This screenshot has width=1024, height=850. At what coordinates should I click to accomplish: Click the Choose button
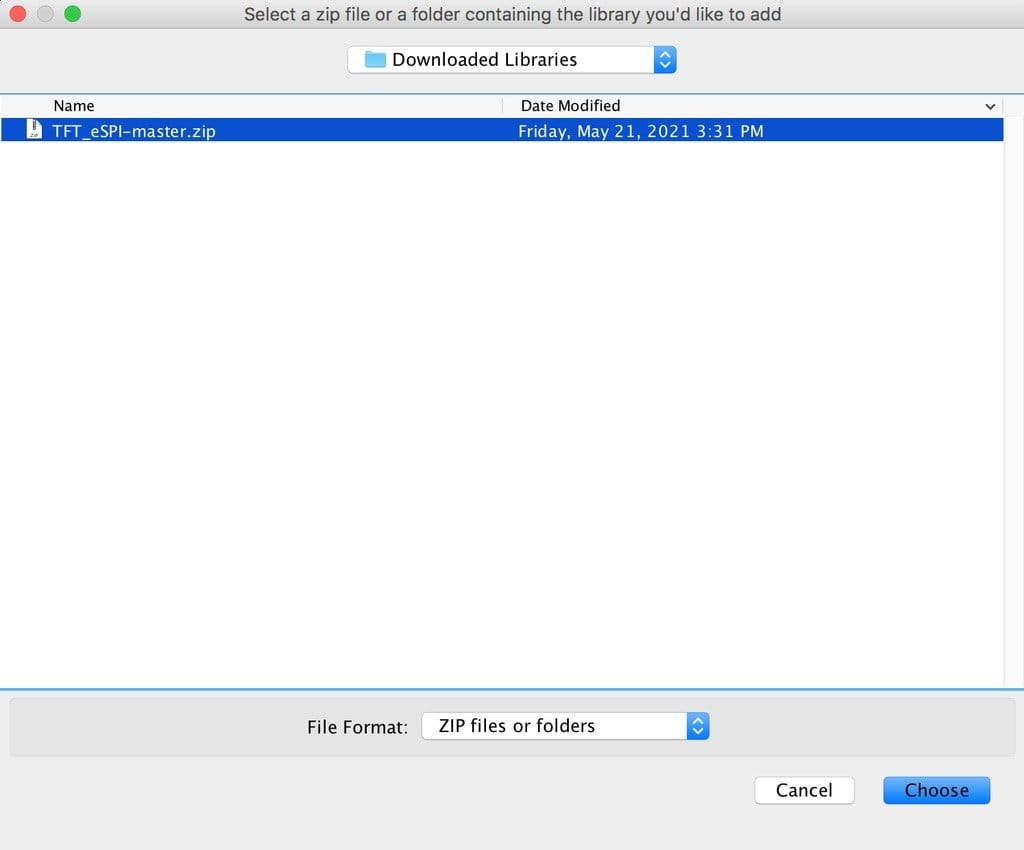(x=936, y=790)
